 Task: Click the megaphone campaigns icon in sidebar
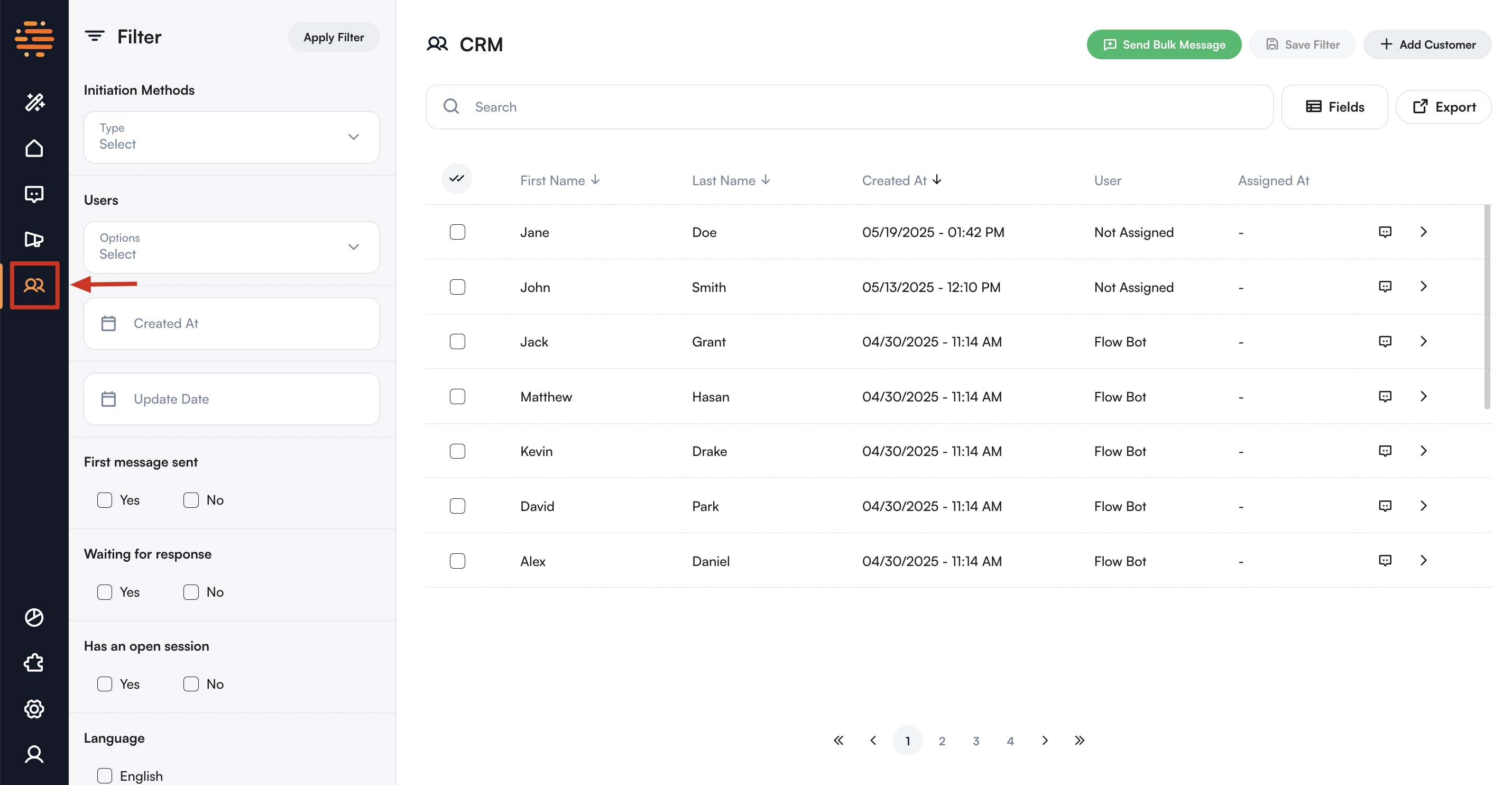point(34,240)
